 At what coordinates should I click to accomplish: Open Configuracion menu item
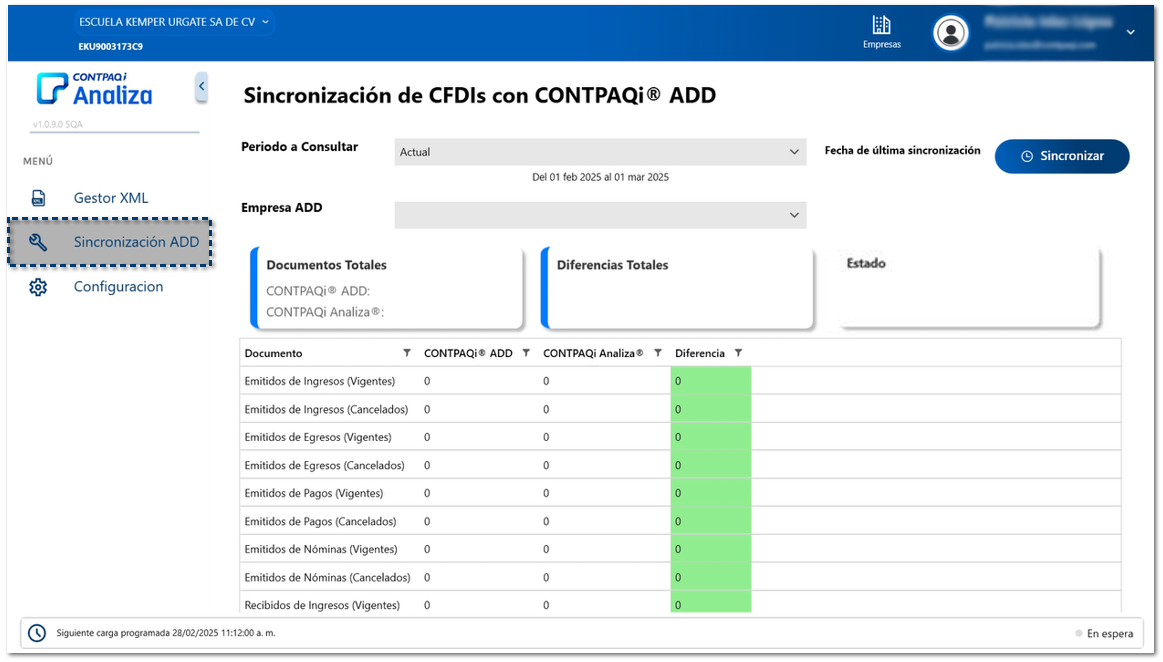(118, 287)
